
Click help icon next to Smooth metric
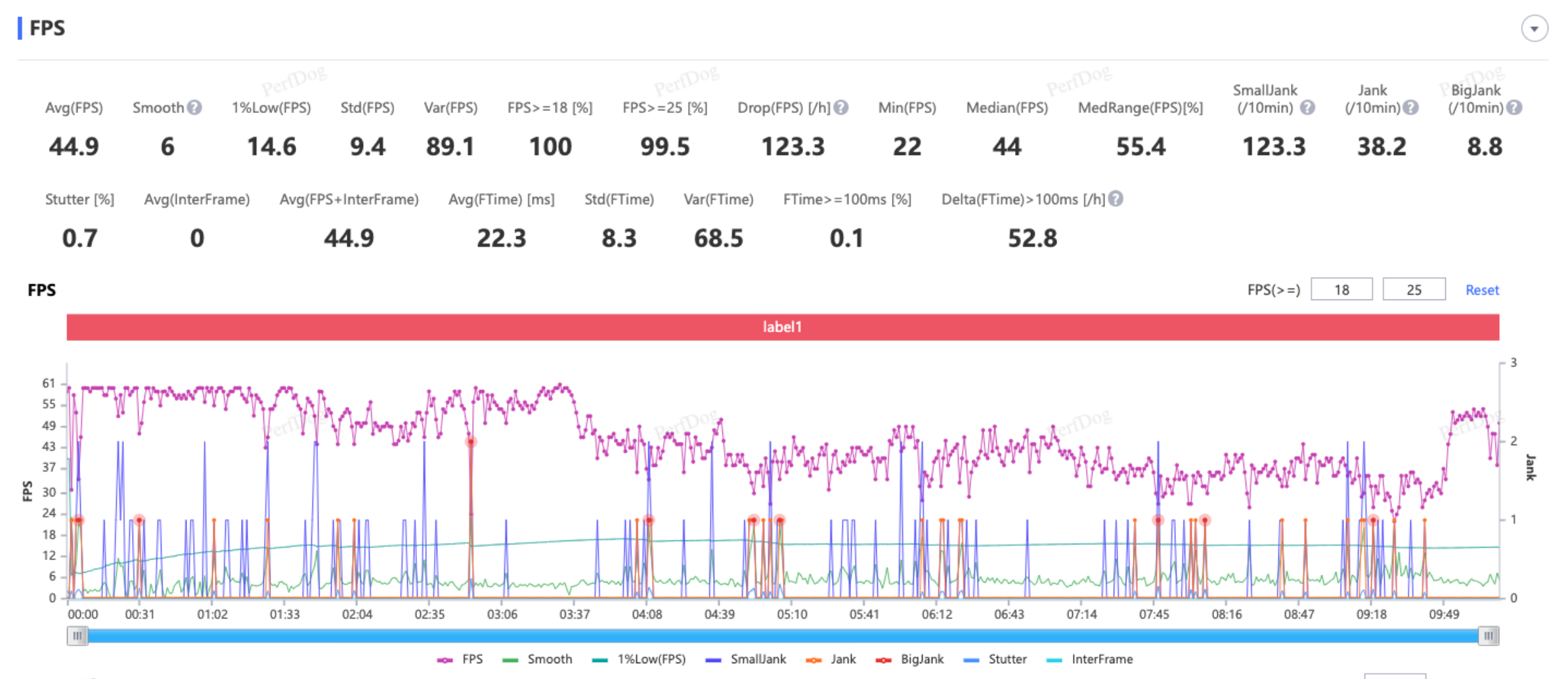[x=194, y=108]
